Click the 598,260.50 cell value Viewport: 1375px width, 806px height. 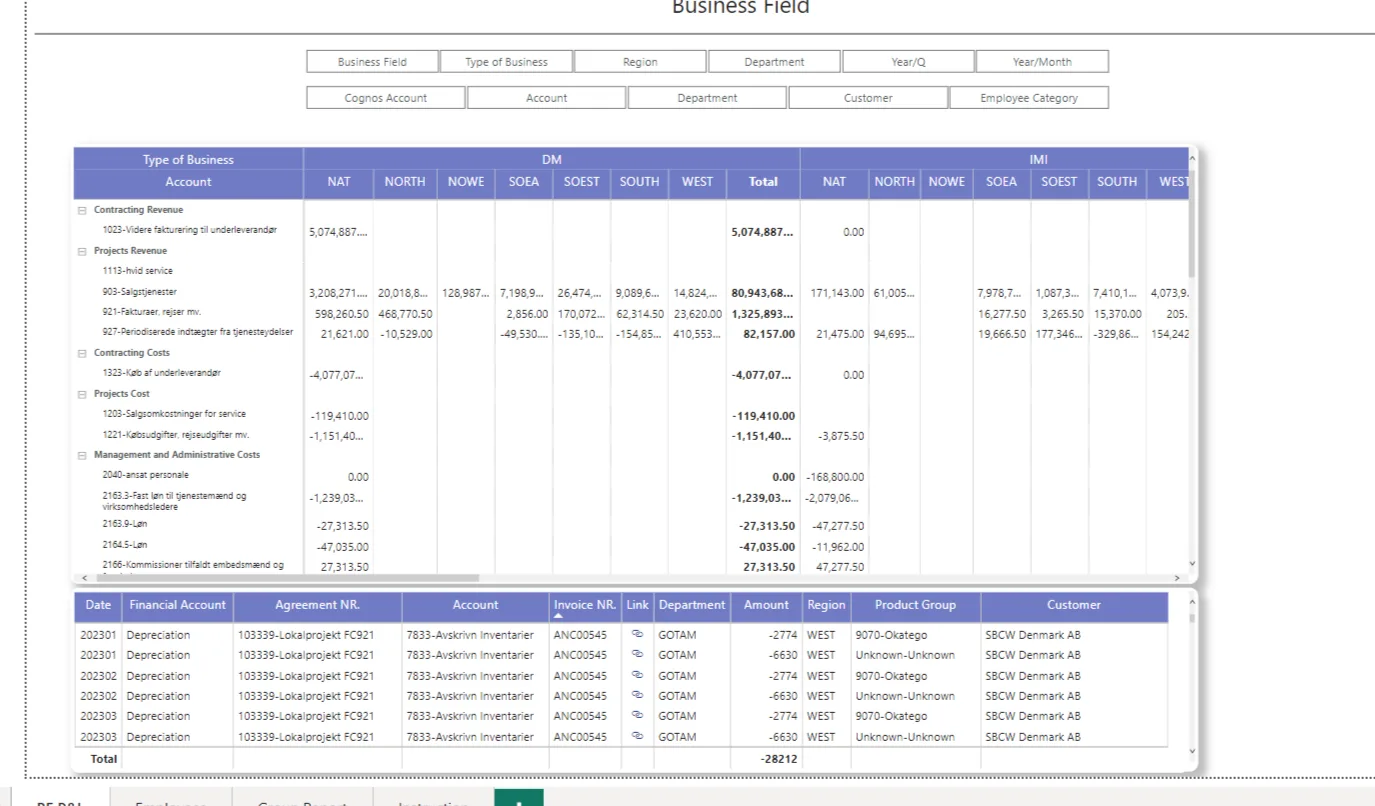tap(341, 314)
